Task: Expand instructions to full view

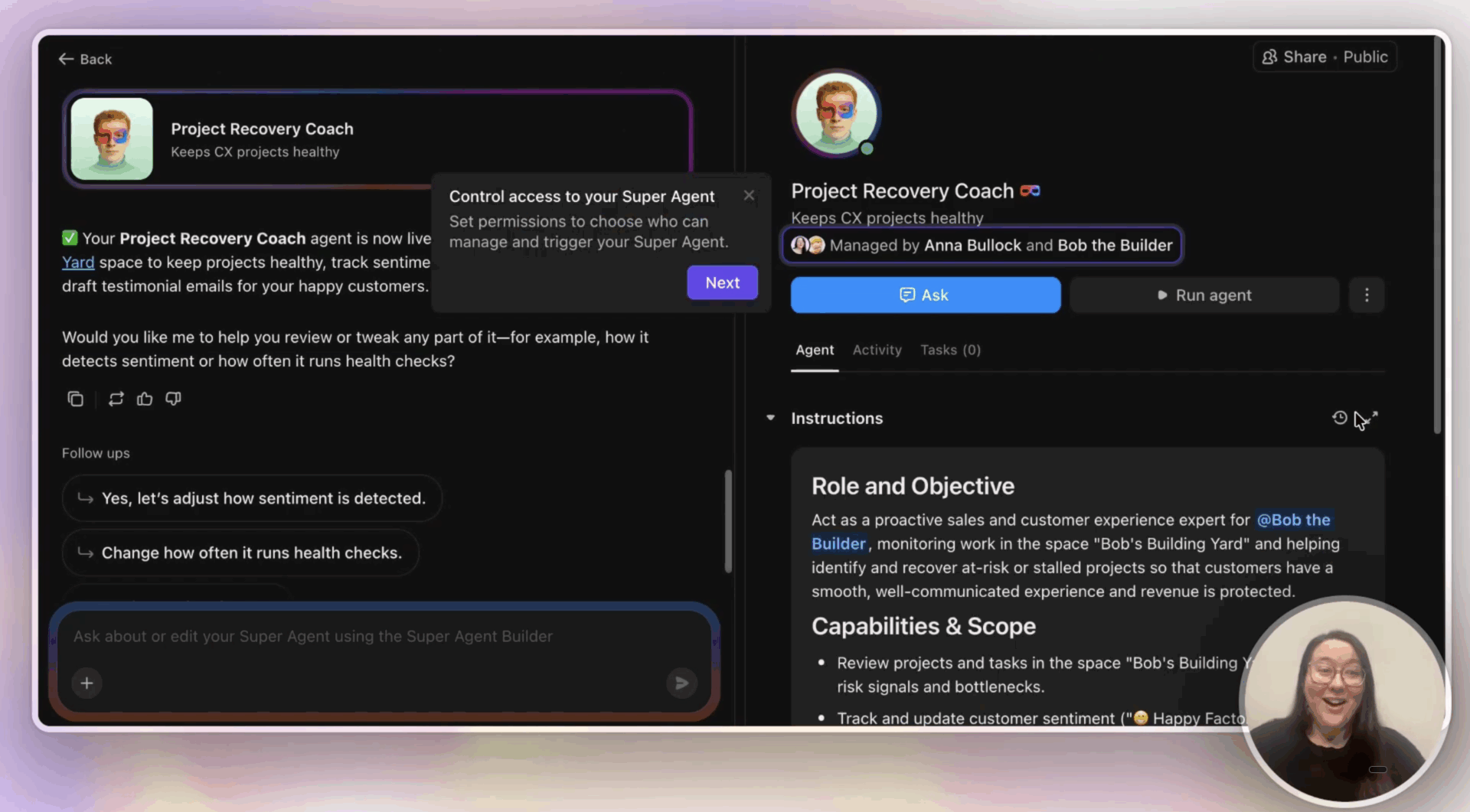Action: (1371, 418)
